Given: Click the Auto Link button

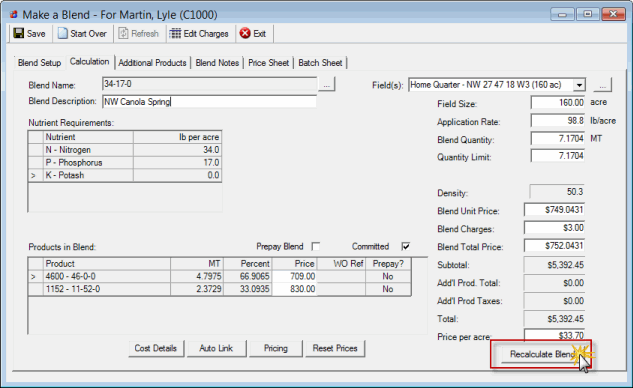Looking at the screenshot, I should click(216, 348).
